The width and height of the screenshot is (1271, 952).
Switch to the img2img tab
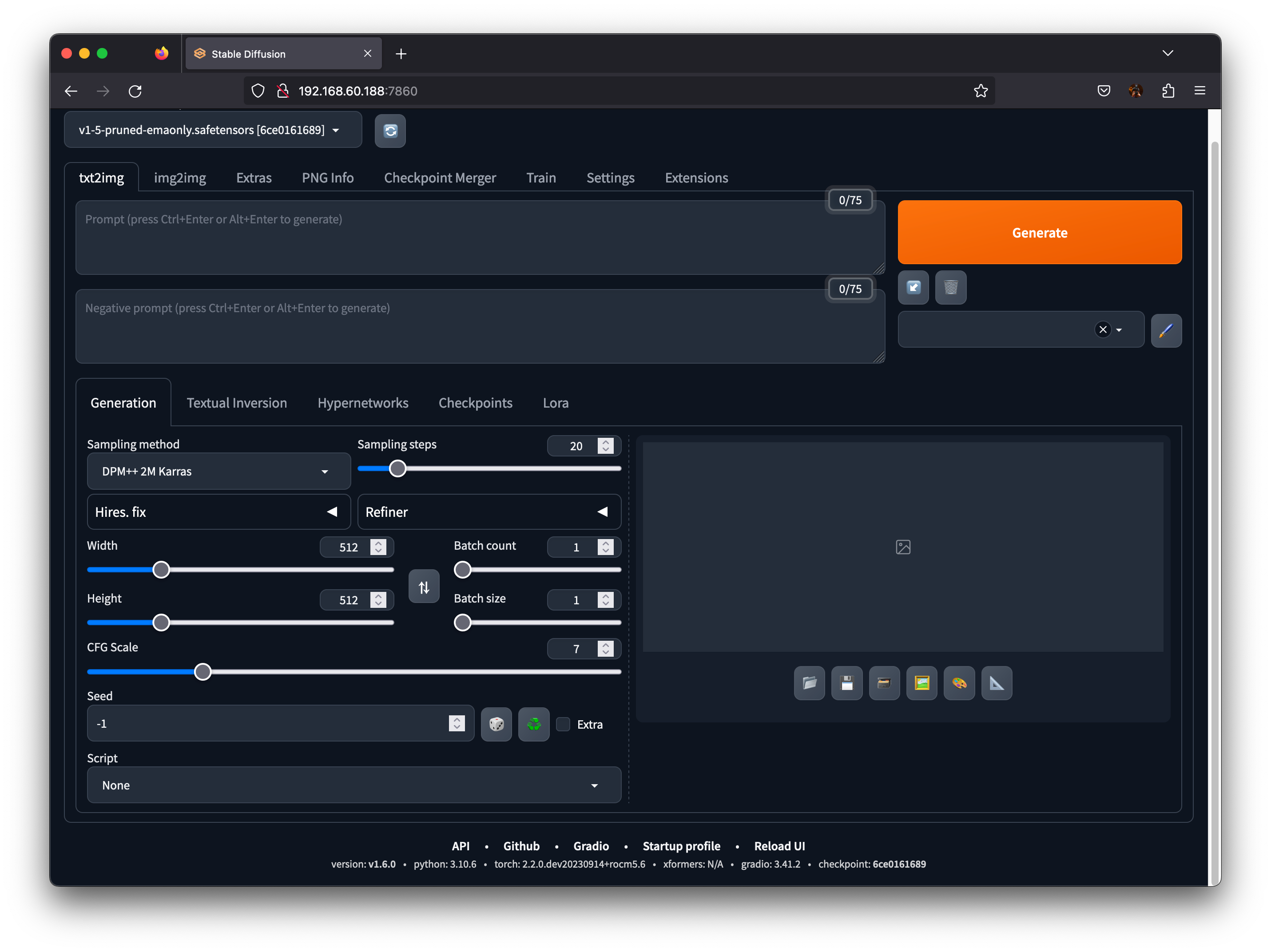click(x=180, y=178)
